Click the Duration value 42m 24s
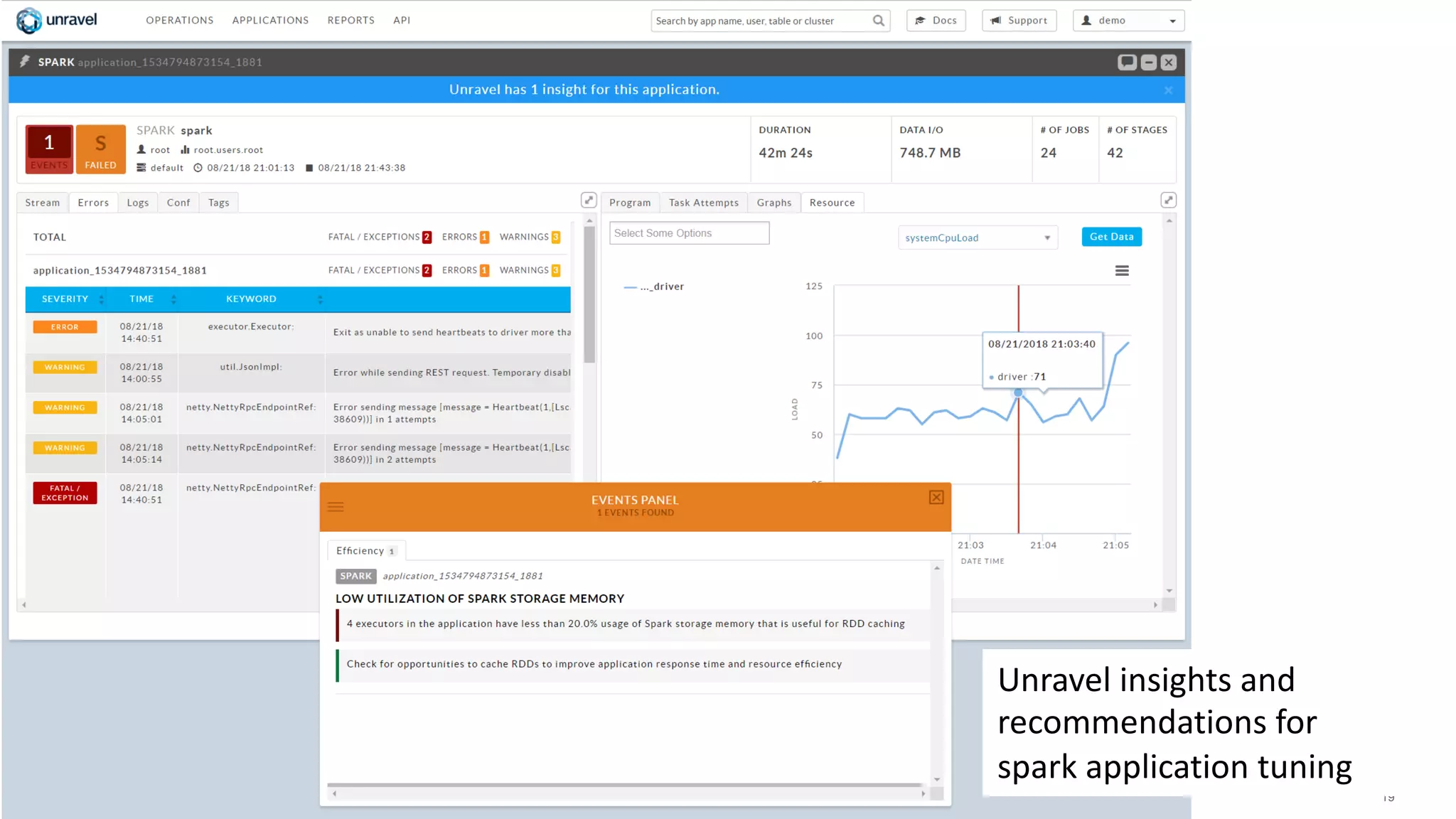1456x819 pixels. (x=786, y=153)
